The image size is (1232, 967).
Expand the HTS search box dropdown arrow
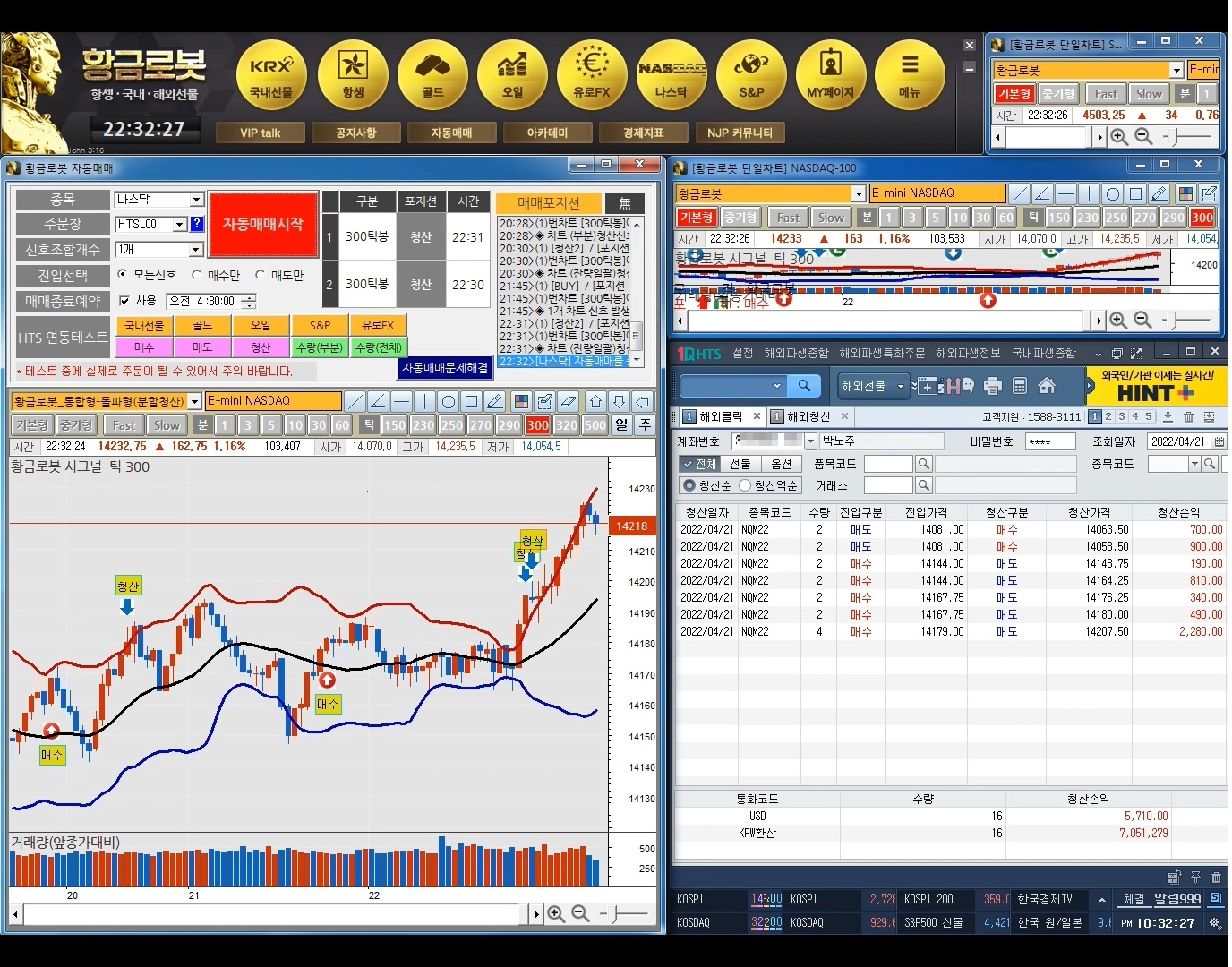pyautogui.click(x=776, y=386)
